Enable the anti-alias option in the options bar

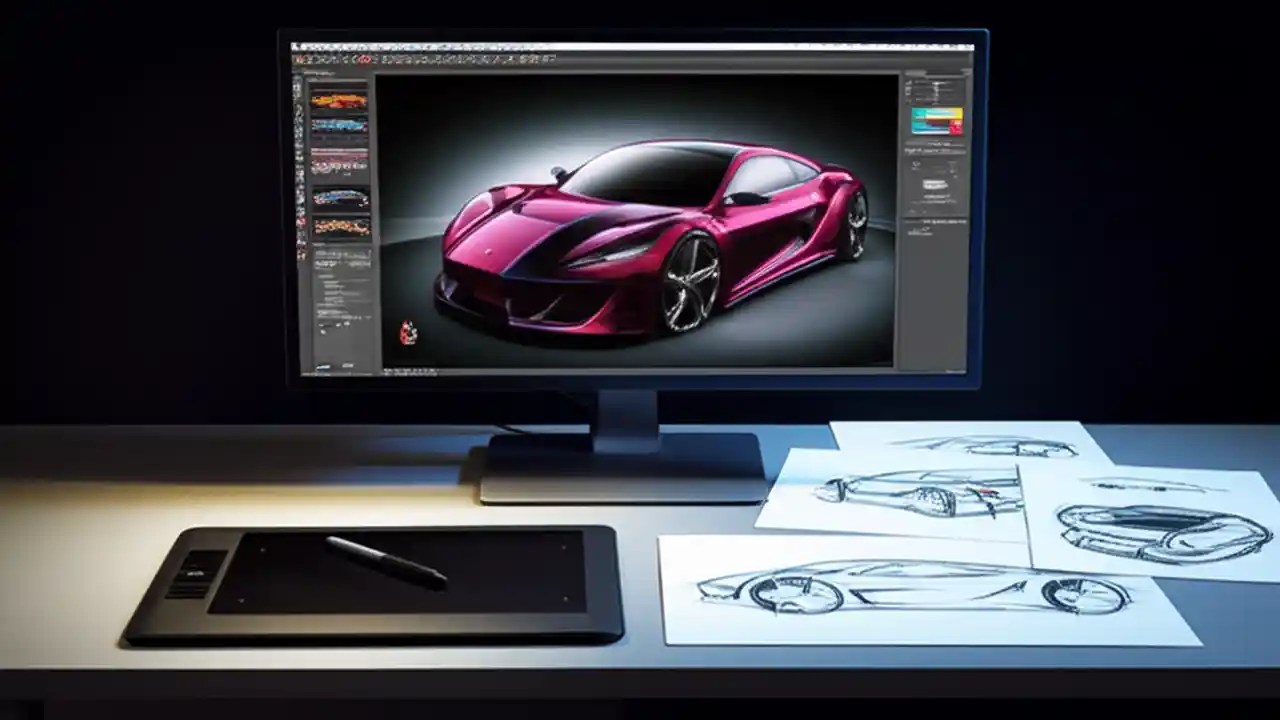tap(520, 63)
